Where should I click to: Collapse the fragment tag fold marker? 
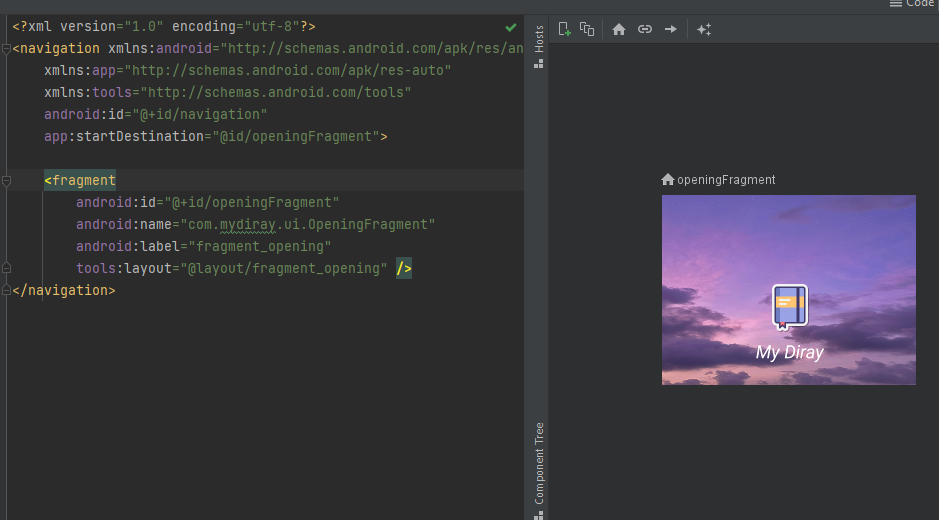6,180
